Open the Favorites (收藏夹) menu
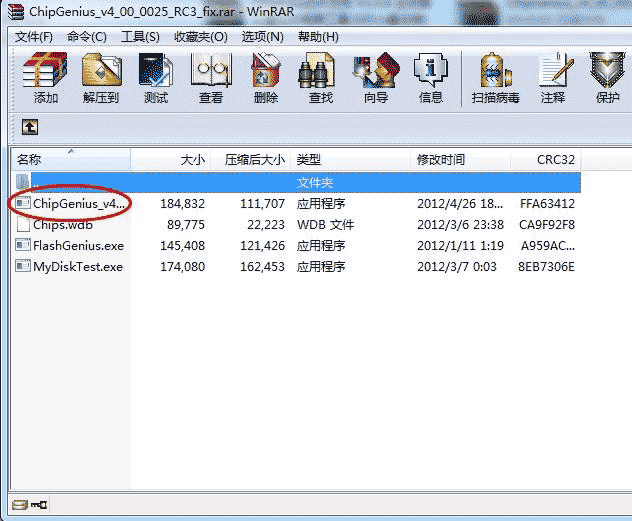This screenshot has width=632, height=521. (201, 37)
